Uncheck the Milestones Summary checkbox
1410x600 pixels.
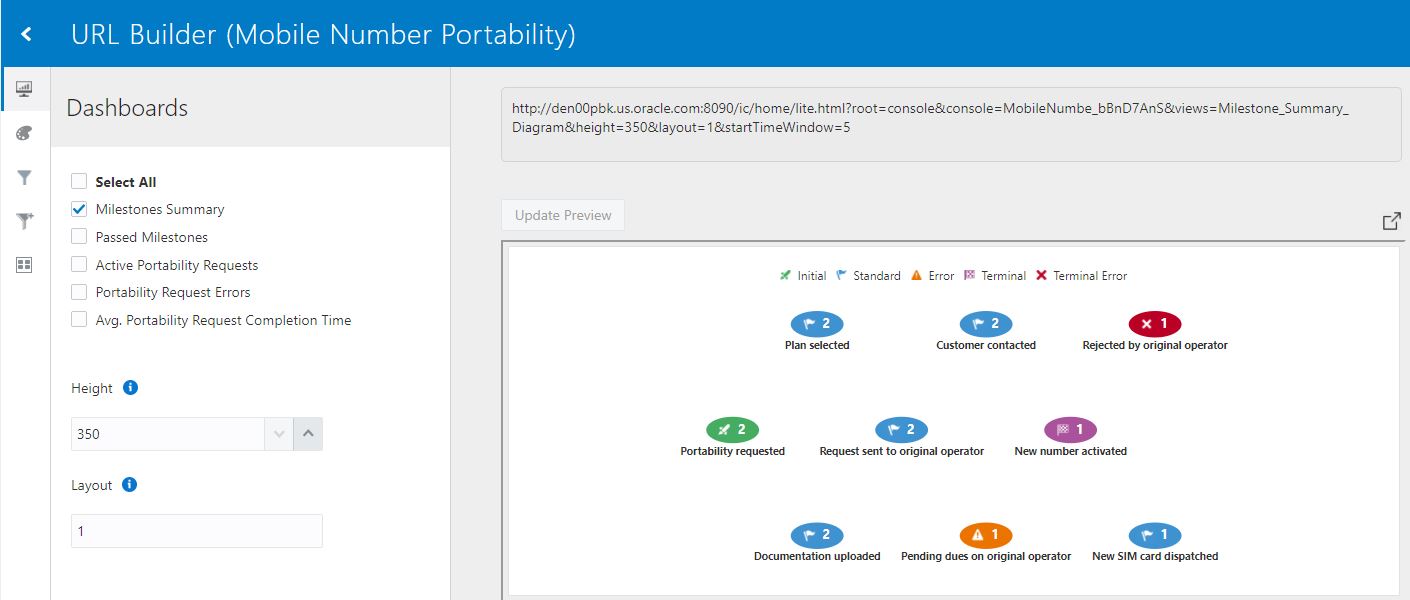[x=77, y=209]
